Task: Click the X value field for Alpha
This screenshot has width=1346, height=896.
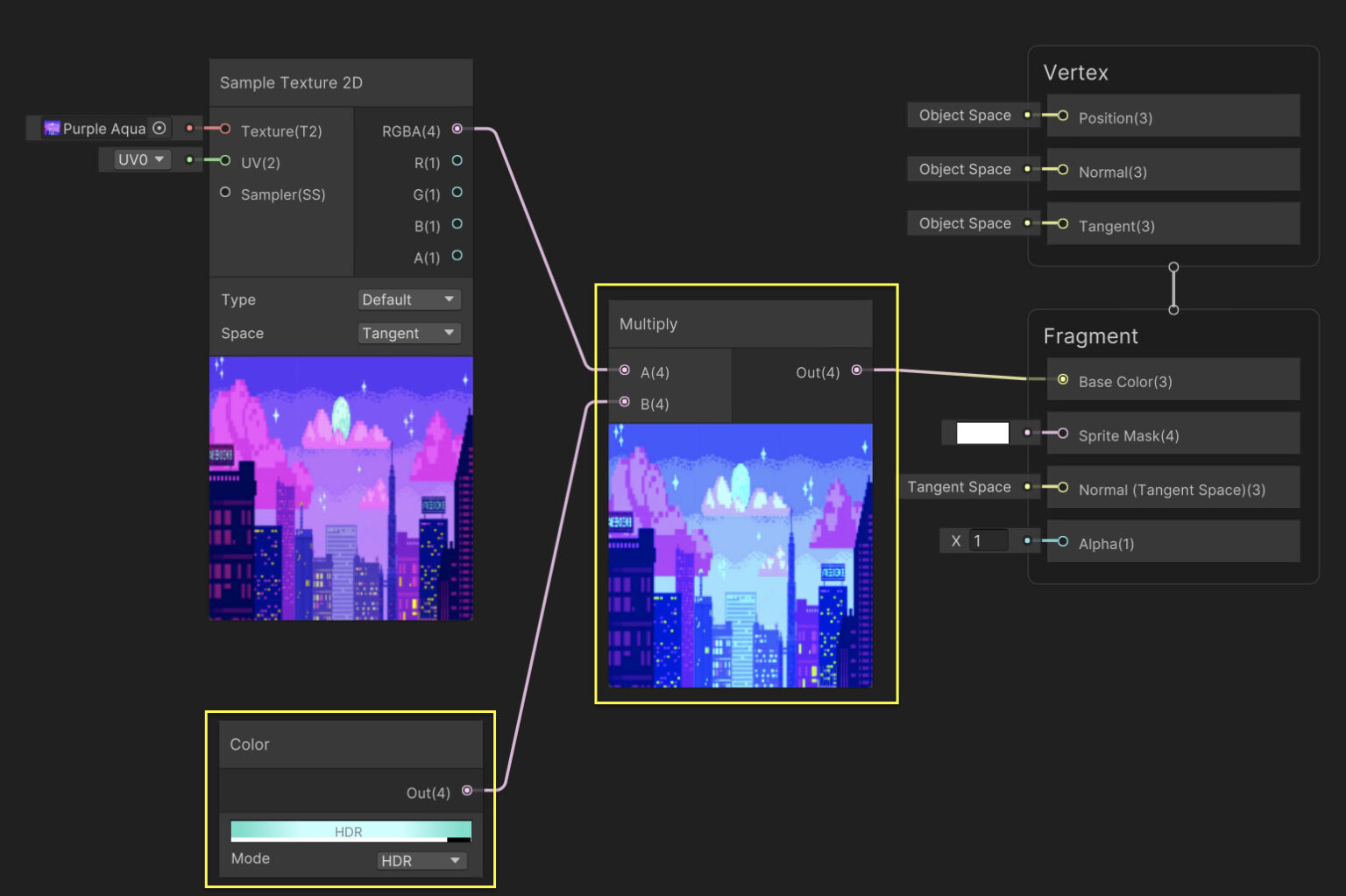Action: coord(988,540)
